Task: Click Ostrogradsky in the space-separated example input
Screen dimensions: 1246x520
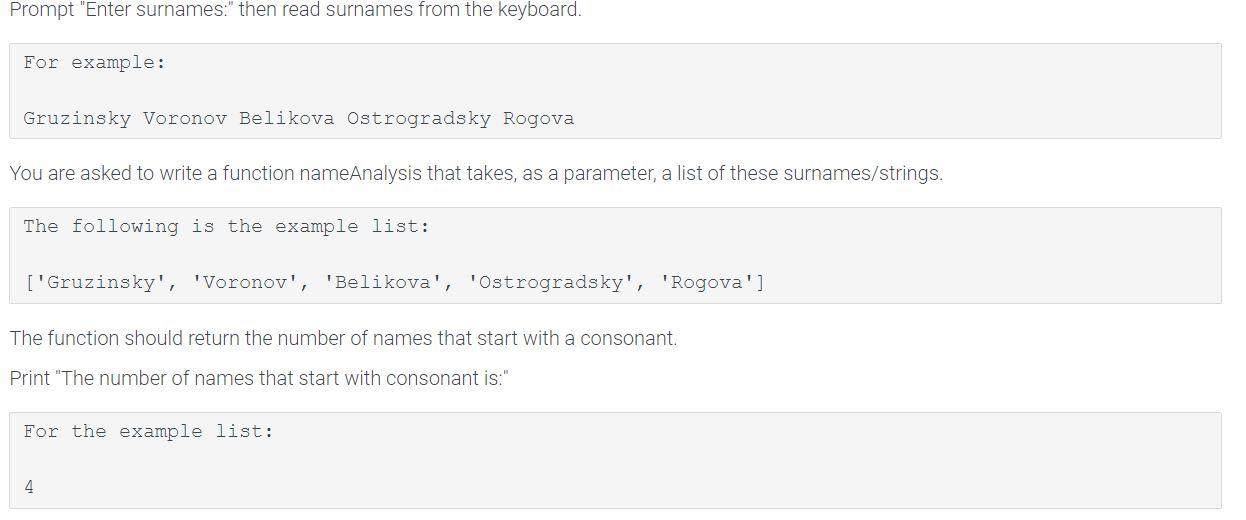Action: pos(419,118)
